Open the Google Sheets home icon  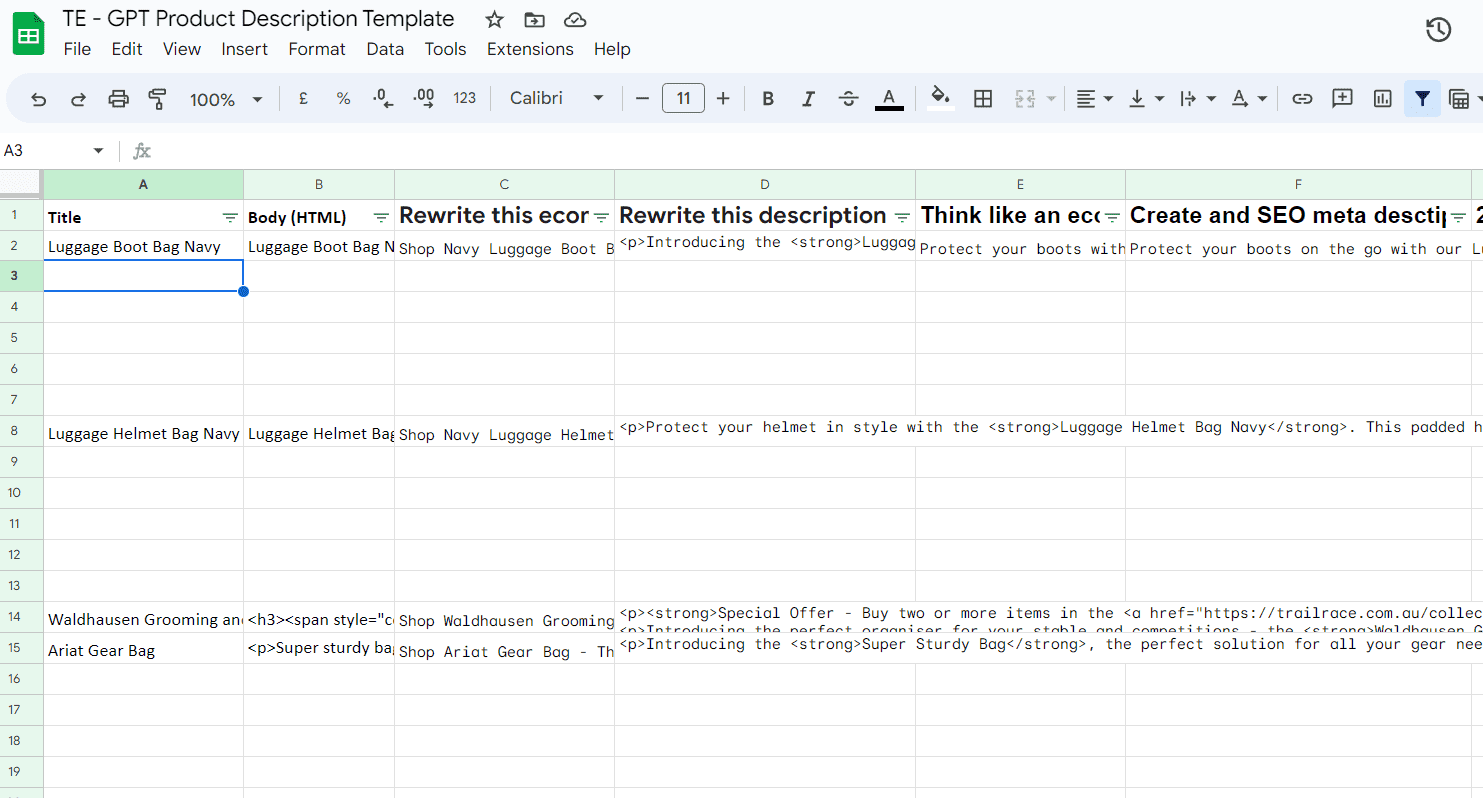(x=29, y=34)
